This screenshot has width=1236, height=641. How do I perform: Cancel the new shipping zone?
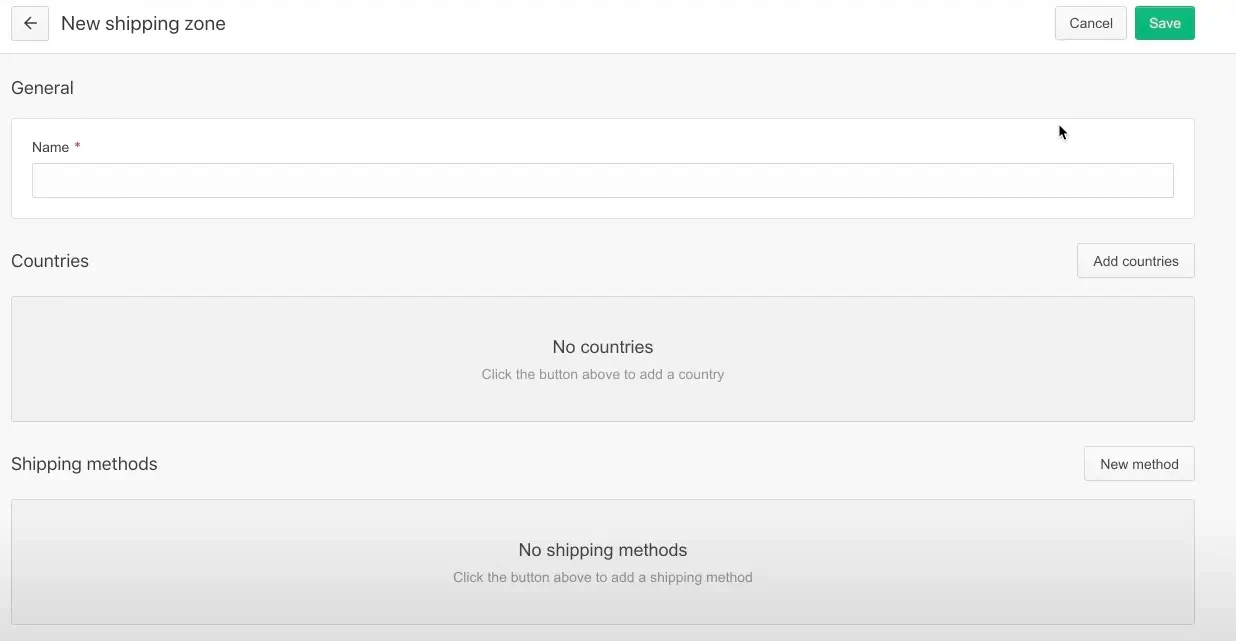pos(1091,23)
